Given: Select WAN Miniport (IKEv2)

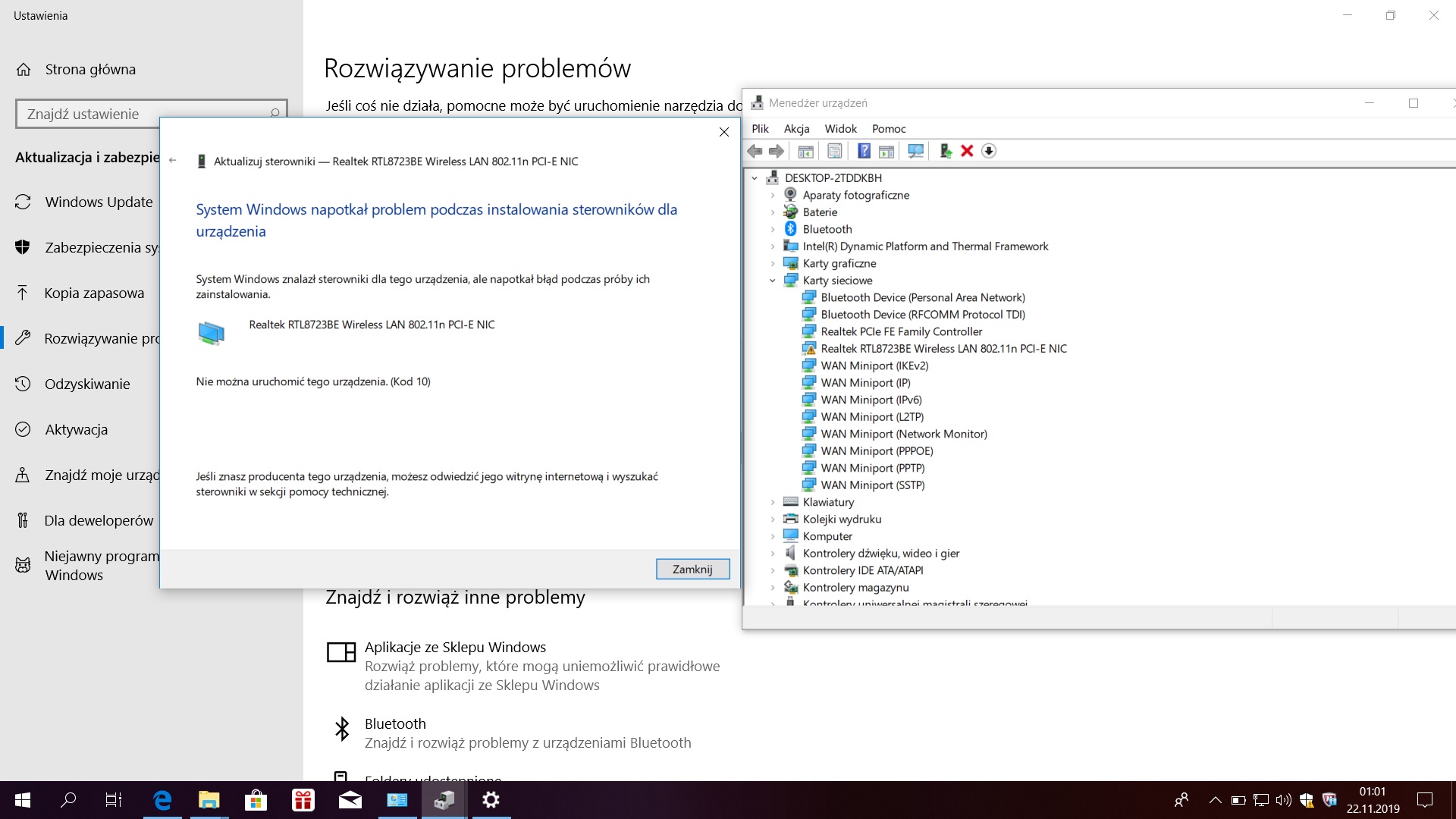Looking at the screenshot, I should (x=874, y=366).
